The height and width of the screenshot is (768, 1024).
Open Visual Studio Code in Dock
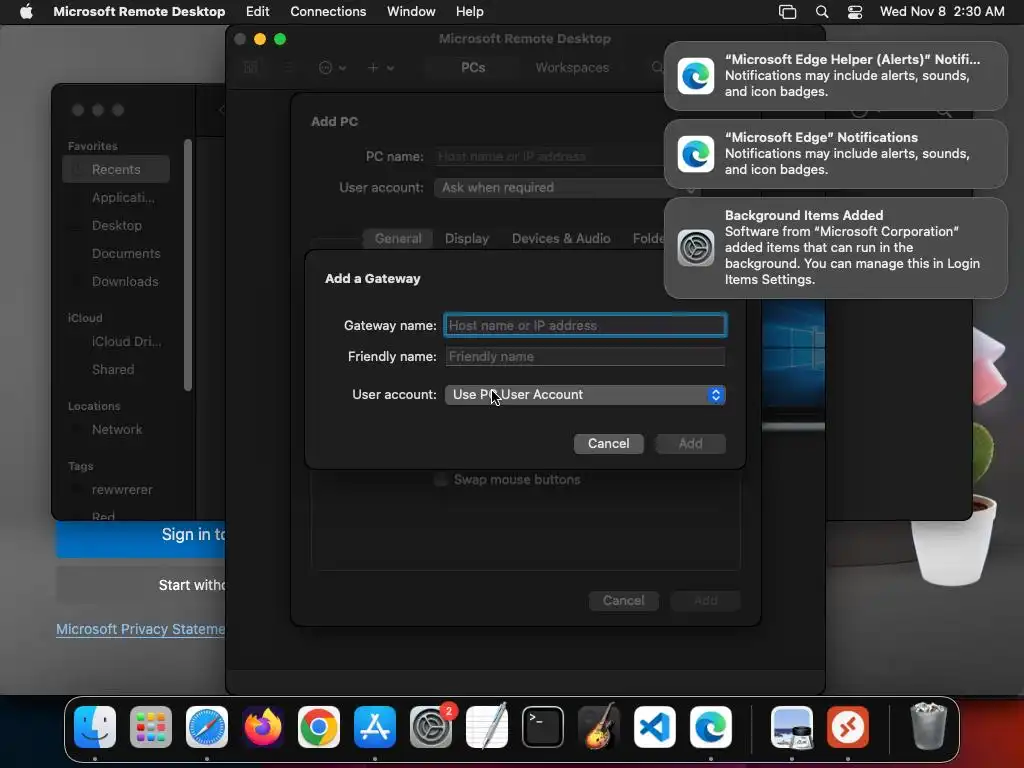[655, 726]
